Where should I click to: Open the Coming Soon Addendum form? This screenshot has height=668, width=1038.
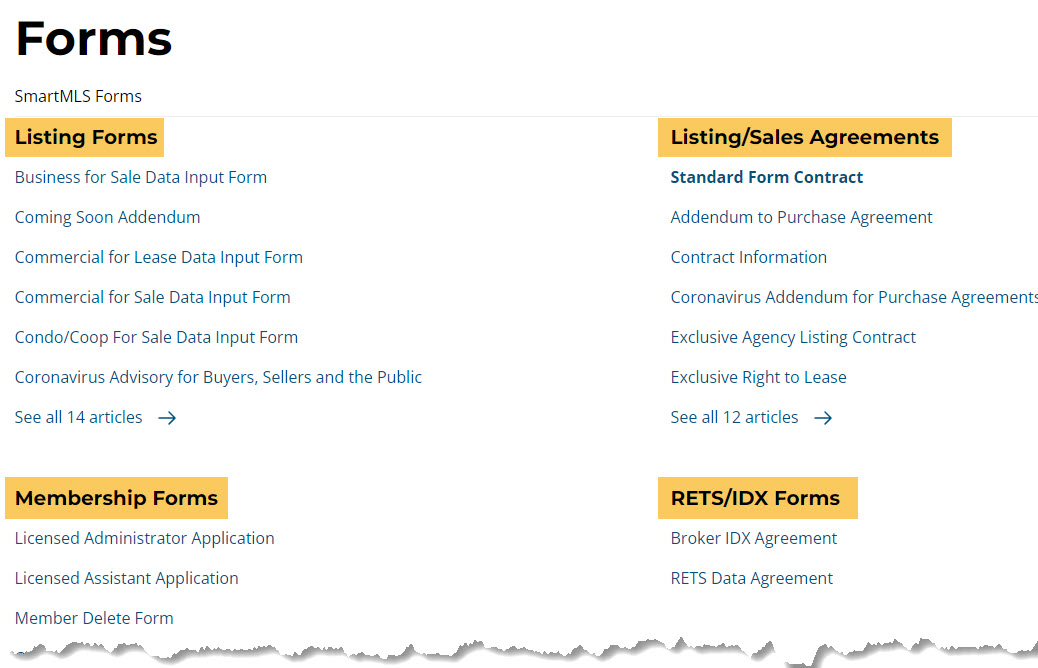107,217
